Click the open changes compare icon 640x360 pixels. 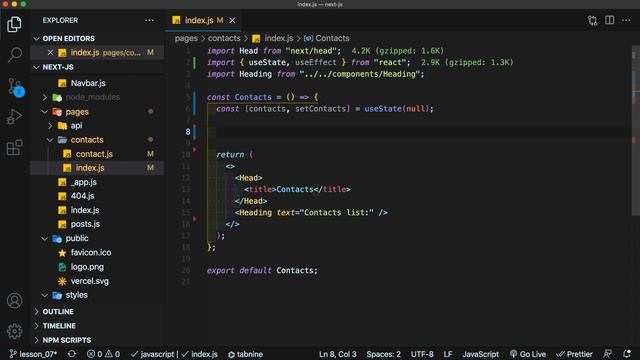592,20
